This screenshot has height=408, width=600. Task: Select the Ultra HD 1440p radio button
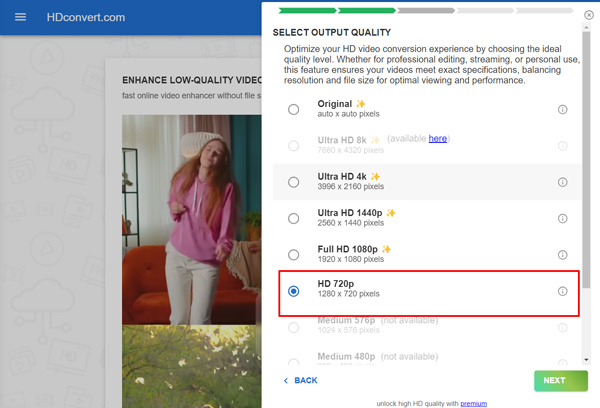tap(293, 219)
